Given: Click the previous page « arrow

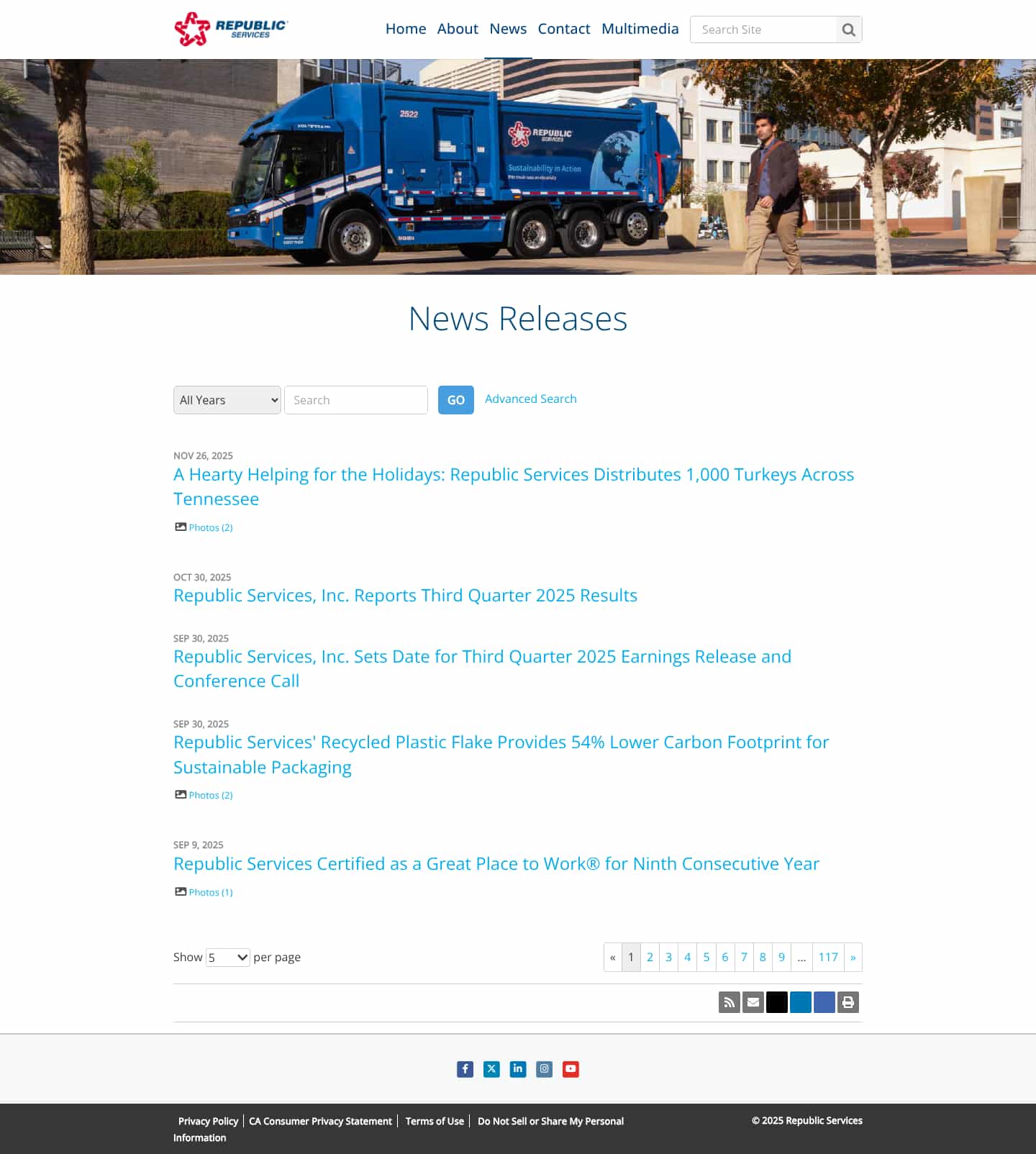Looking at the screenshot, I should pyautogui.click(x=613, y=957).
